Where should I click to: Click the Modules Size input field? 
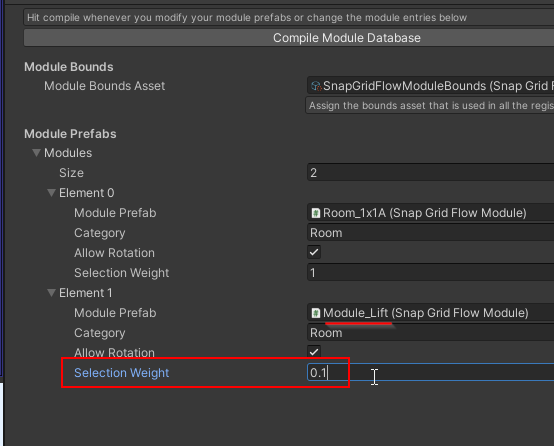click(431, 172)
